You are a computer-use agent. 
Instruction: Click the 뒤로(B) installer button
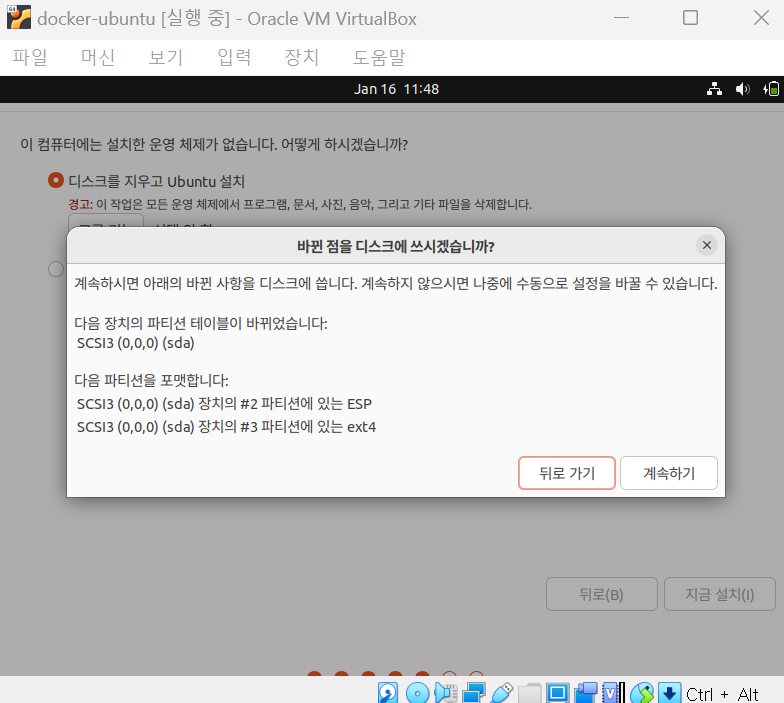(x=602, y=594)
